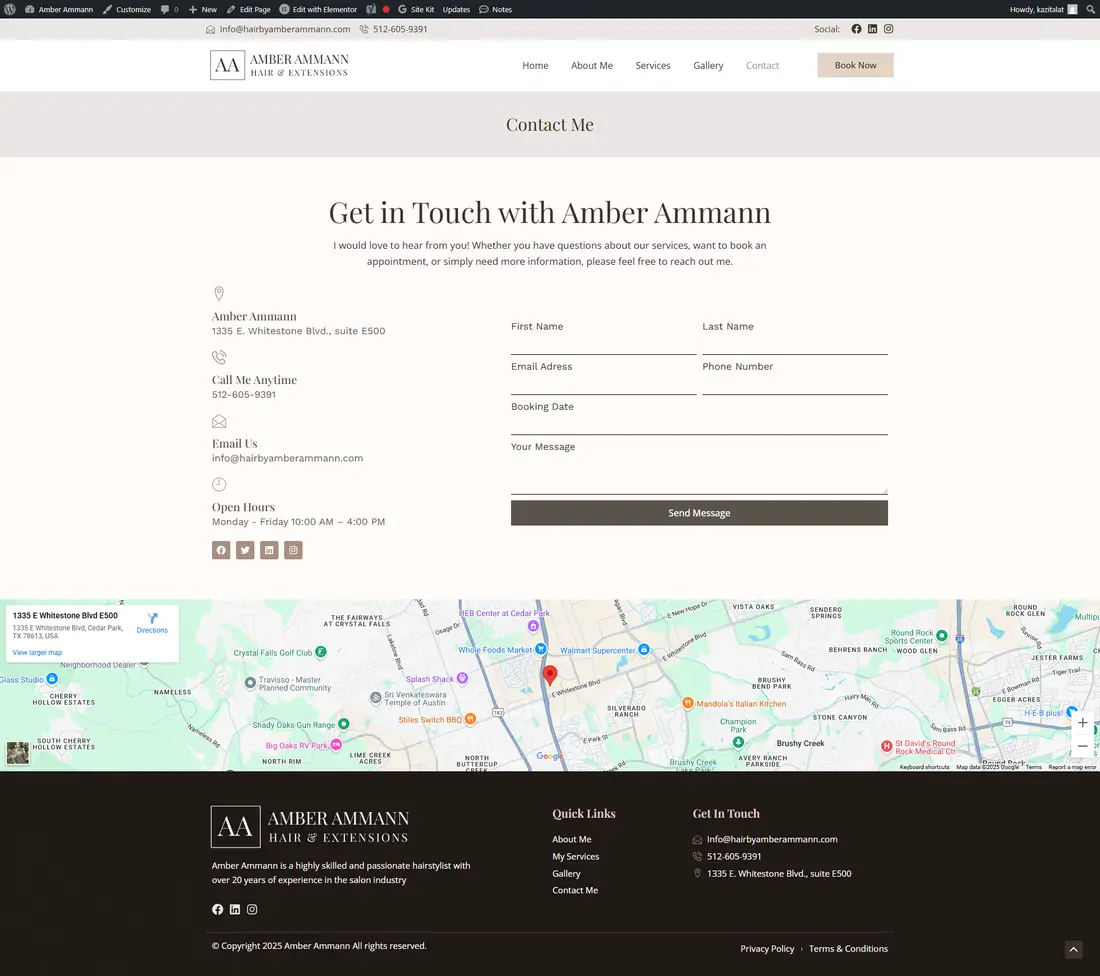Screen dimensions: 1100x976
Task: Click the location pin icon above address
Action: click(219, 293)
